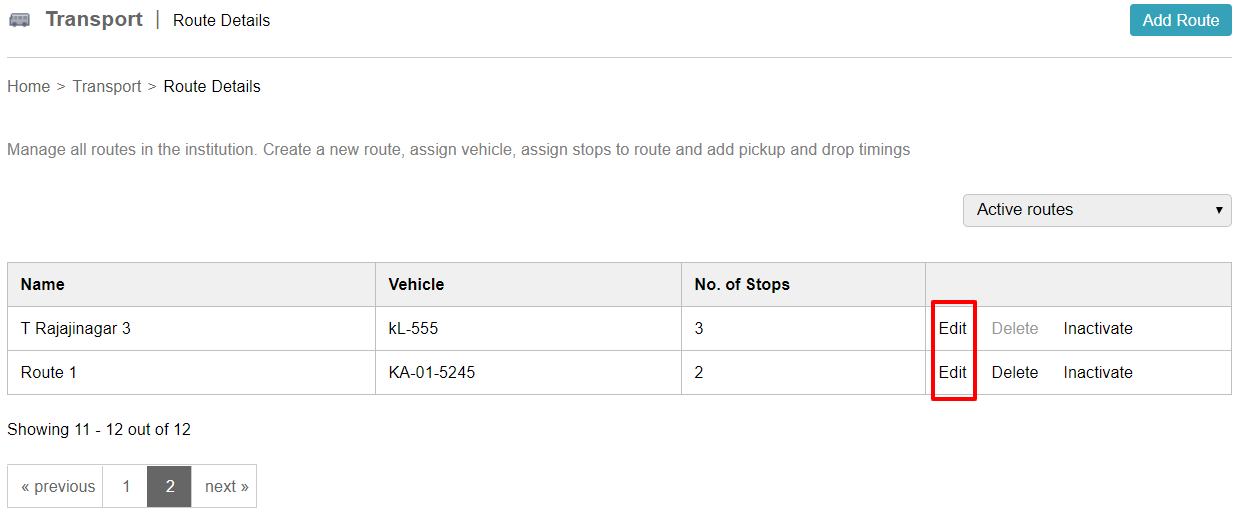Click next page button
The width and height of the screenshot is (1240, 516).
(224, 486)
